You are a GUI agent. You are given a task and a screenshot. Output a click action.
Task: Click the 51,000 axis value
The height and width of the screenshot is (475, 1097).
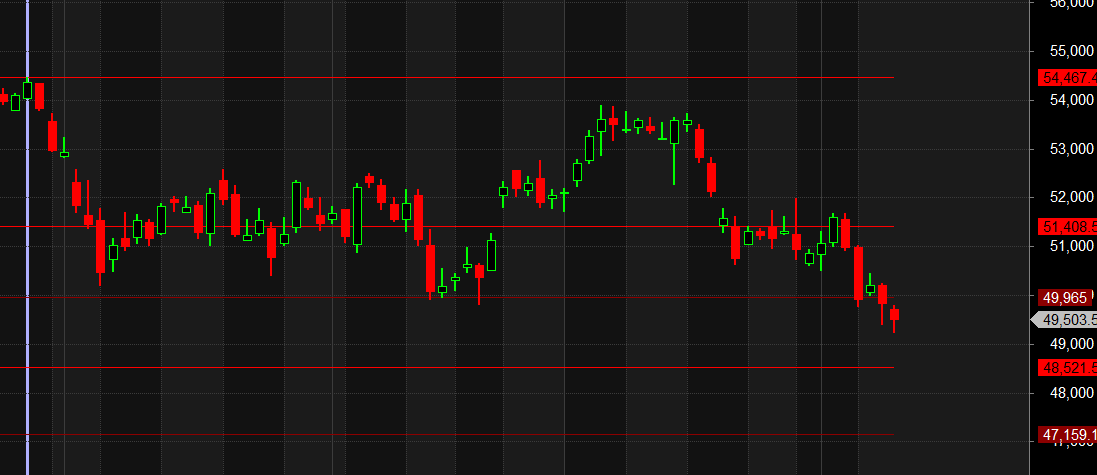pos(1070,246)
